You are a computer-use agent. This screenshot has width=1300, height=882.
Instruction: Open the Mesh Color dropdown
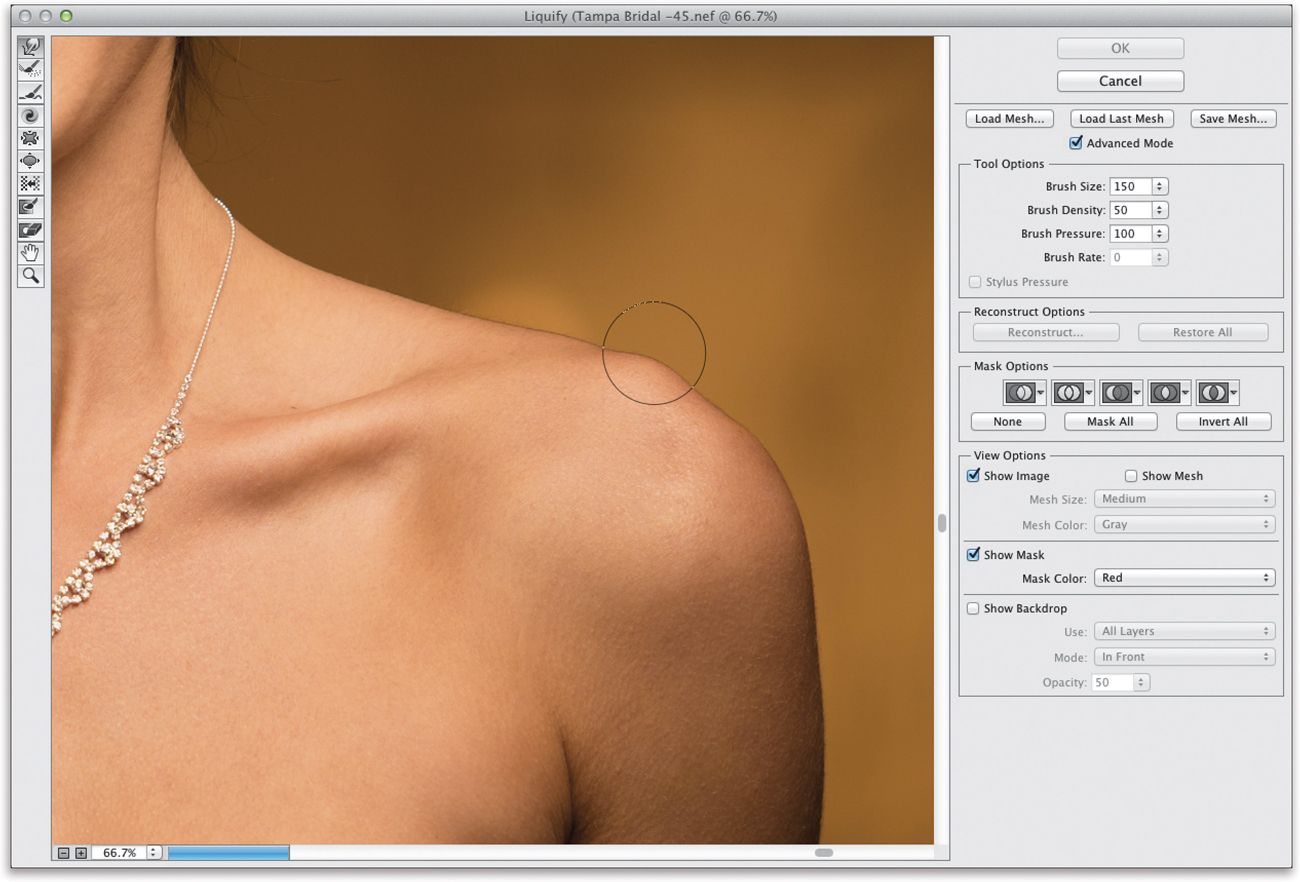coord(1185,524)
